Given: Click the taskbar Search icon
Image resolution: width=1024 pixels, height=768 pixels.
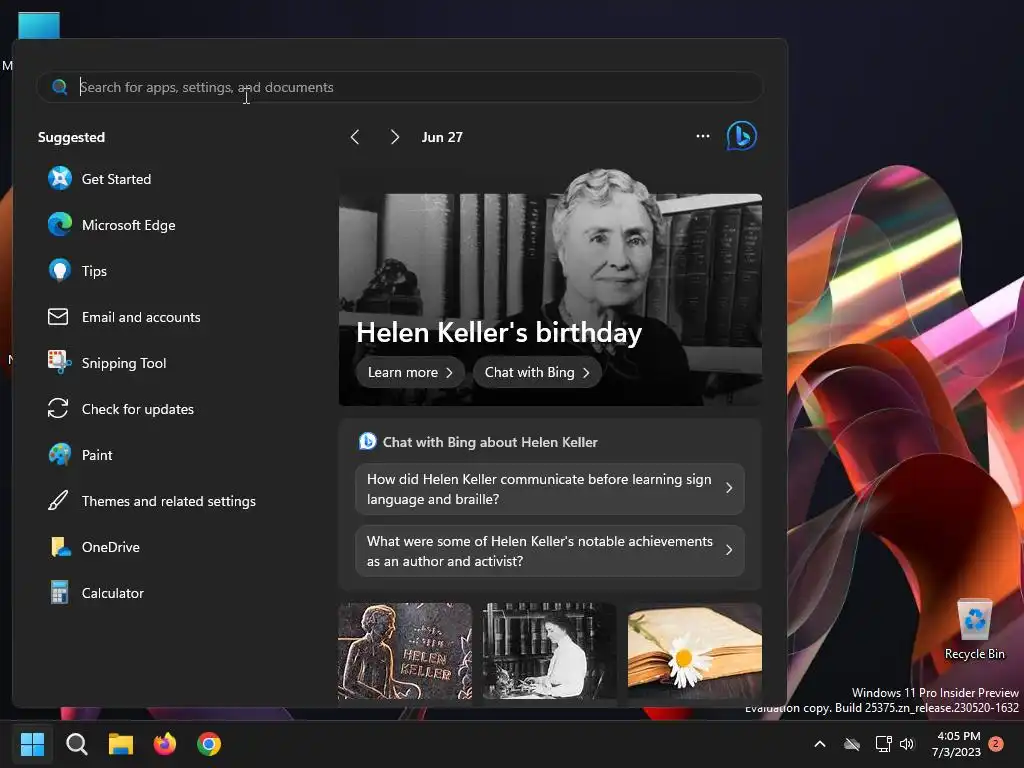Looking at the screenshot, I should coord(76,743).
